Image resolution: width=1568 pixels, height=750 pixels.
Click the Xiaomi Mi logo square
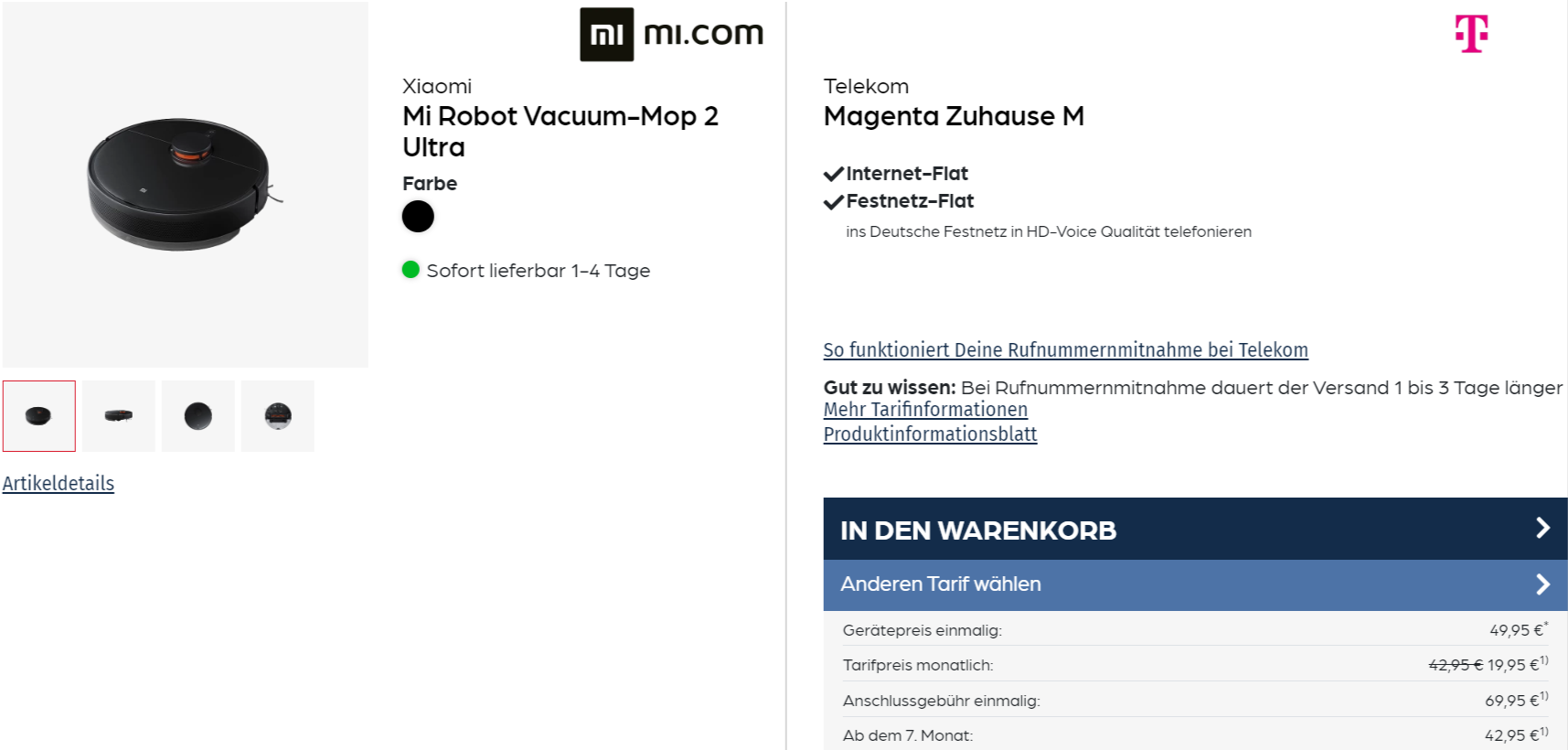tap(607, 33)
